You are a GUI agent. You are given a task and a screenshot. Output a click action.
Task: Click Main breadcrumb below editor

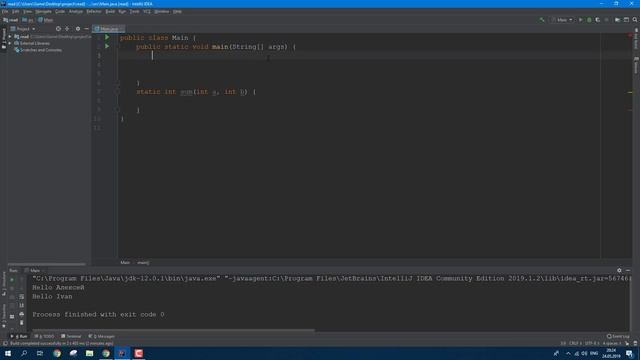click(x=125, y=262)
